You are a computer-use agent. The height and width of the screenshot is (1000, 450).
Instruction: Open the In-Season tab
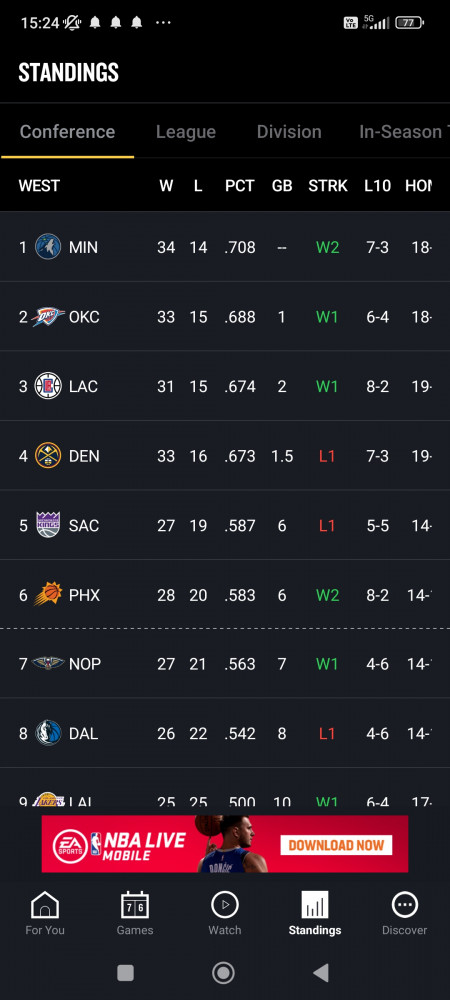pyautogui.click(x=404, y=132)
